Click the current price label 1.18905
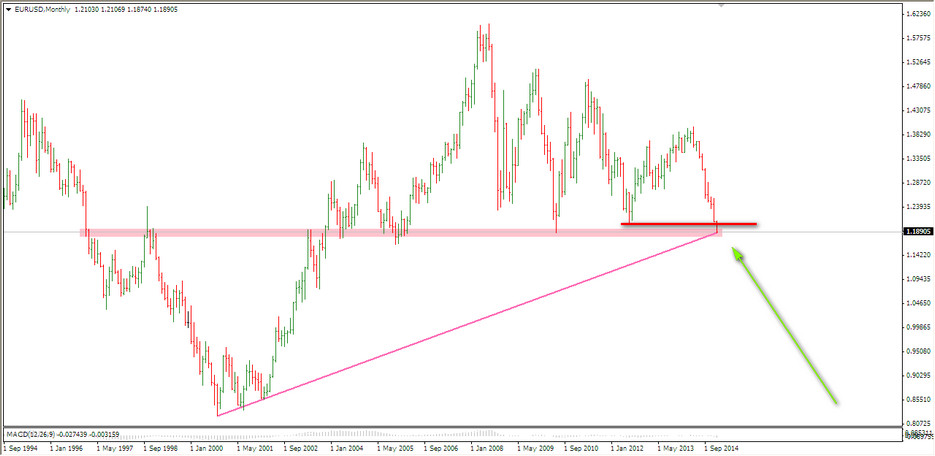This screenshot has height=456, width=935. click(x=917, y=231)
